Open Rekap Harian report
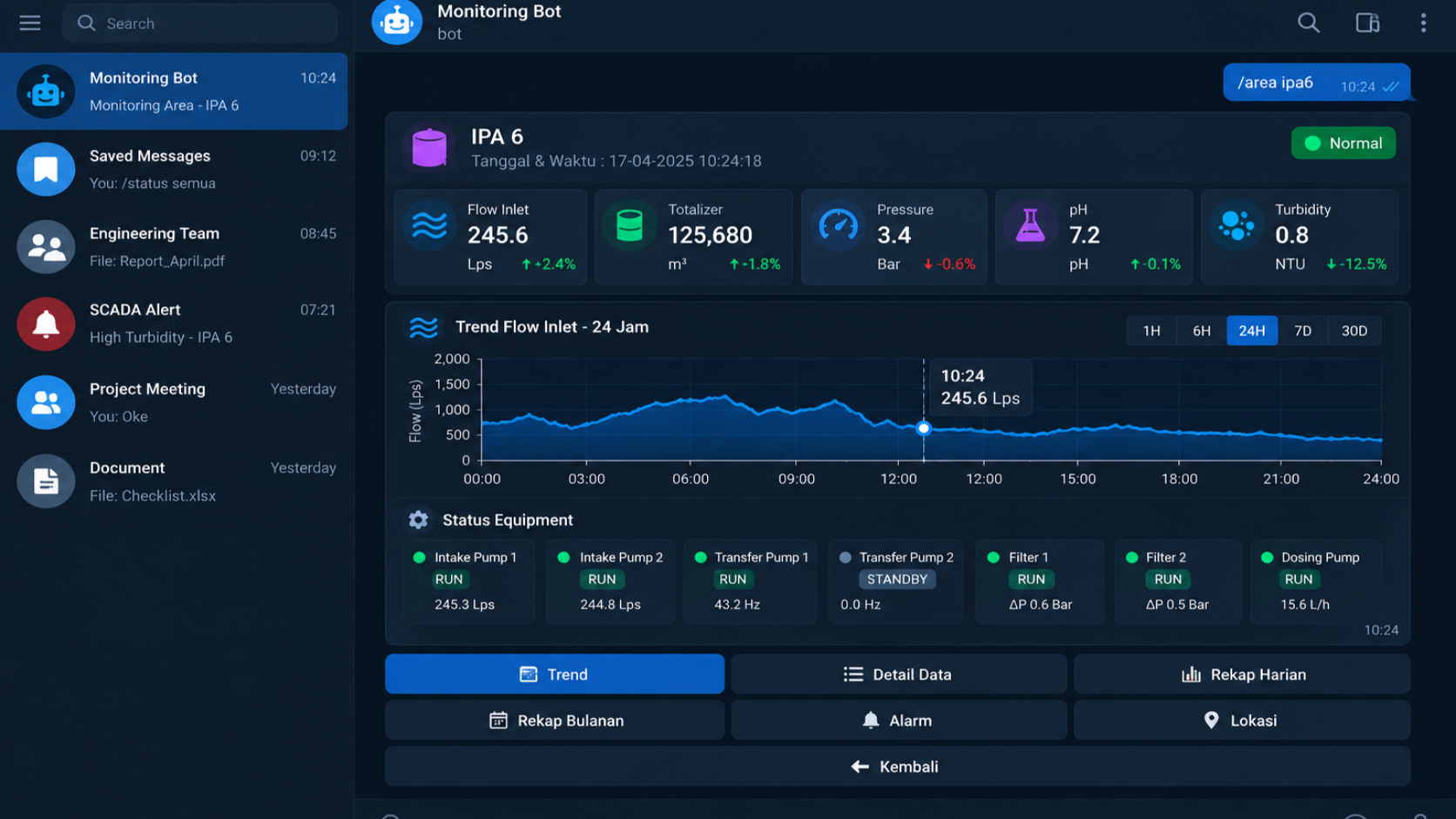 click(x=1242, y=674)
